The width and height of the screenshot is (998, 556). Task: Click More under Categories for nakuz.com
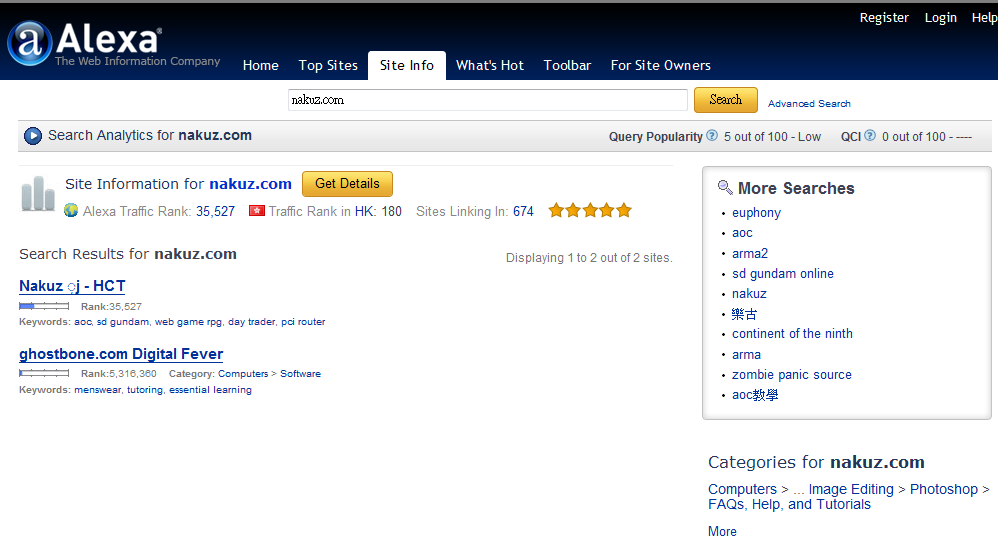tap(722, 532)
